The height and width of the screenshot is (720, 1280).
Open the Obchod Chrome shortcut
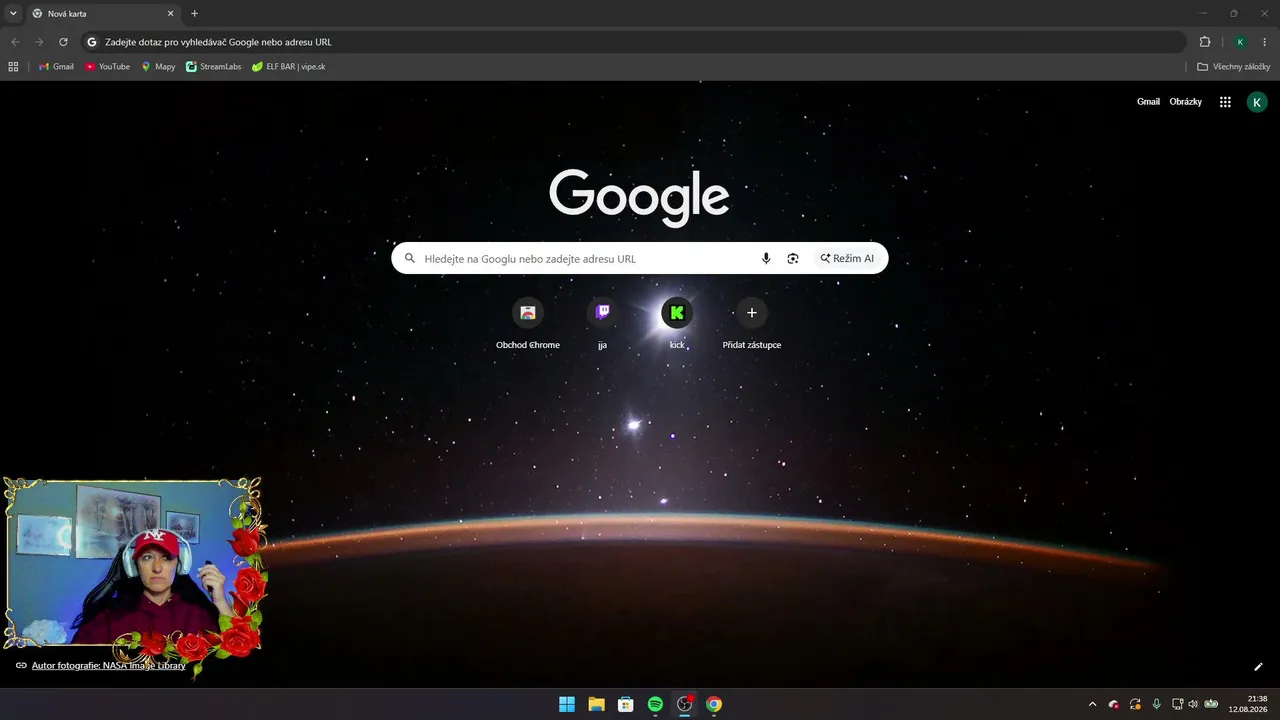tap(528, 323)
